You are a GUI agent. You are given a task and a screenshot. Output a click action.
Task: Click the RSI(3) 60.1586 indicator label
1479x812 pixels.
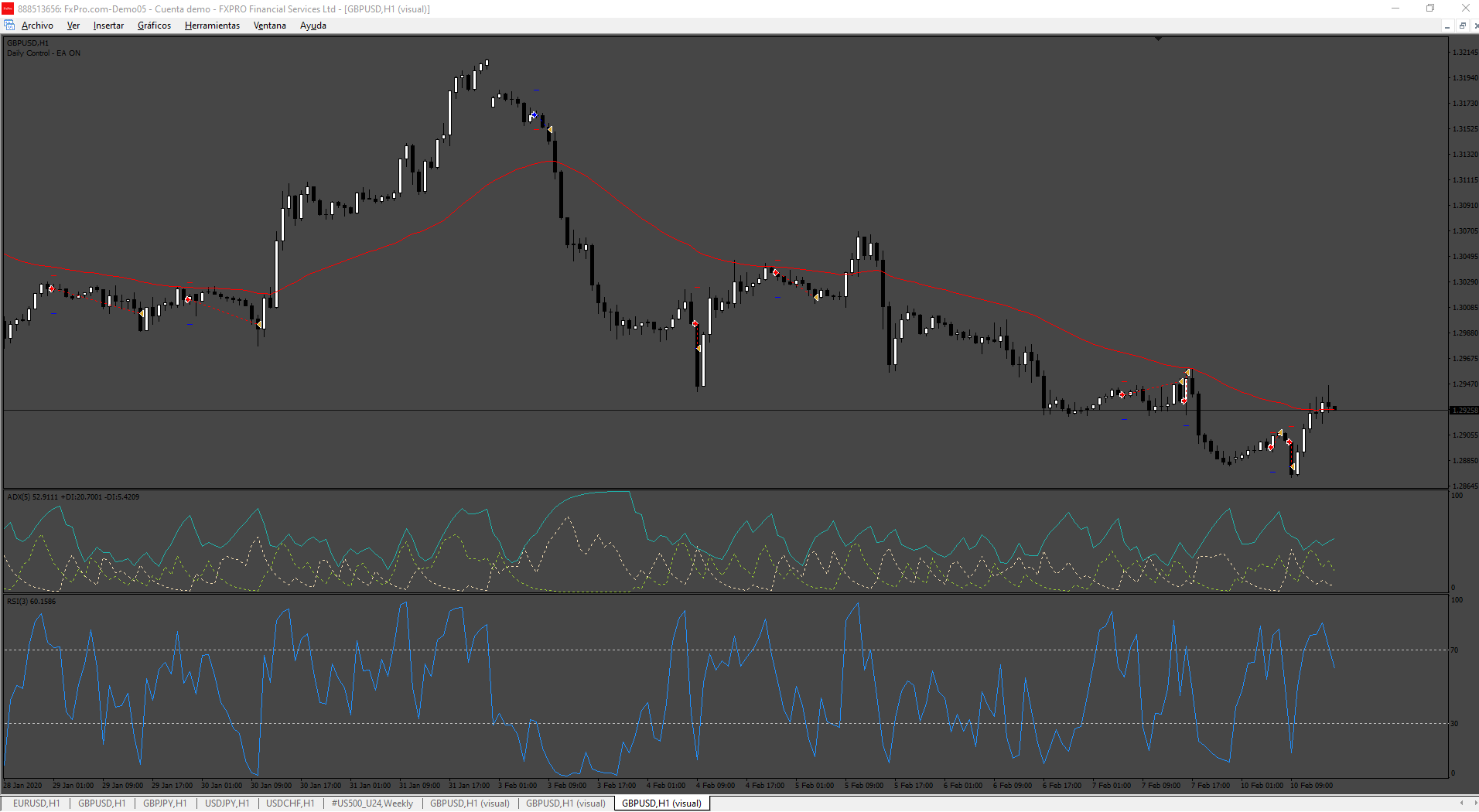(32, 602)
